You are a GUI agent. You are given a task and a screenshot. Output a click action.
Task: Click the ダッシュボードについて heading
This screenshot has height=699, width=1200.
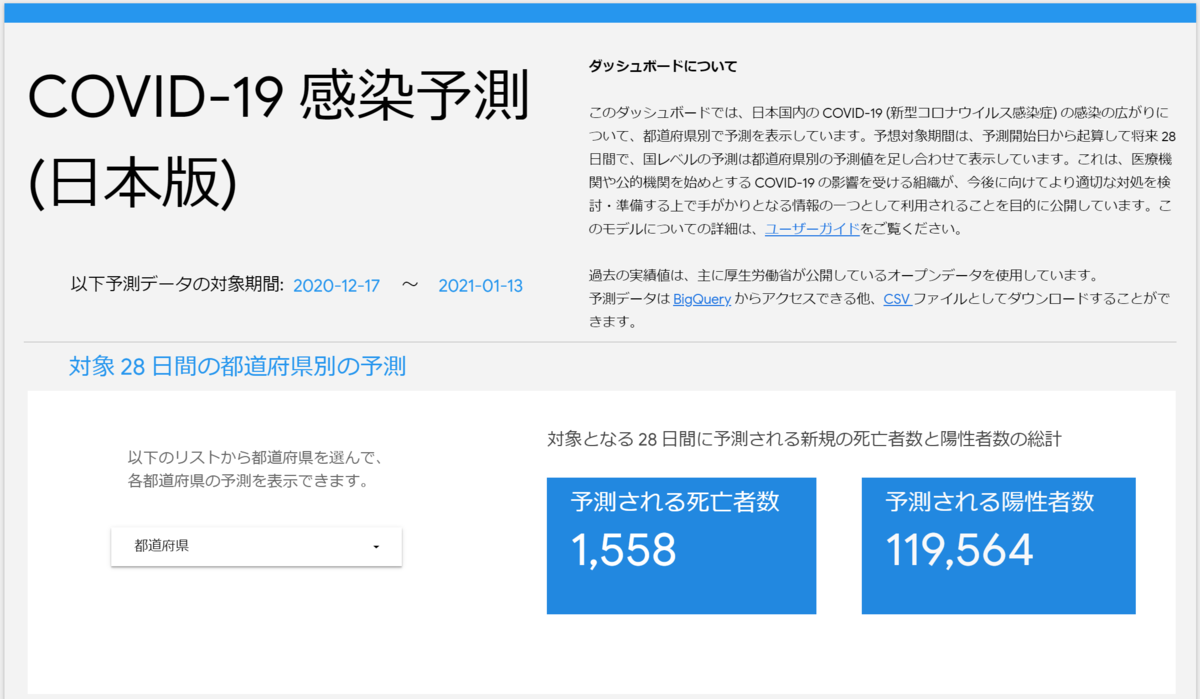tap(662, 67)
